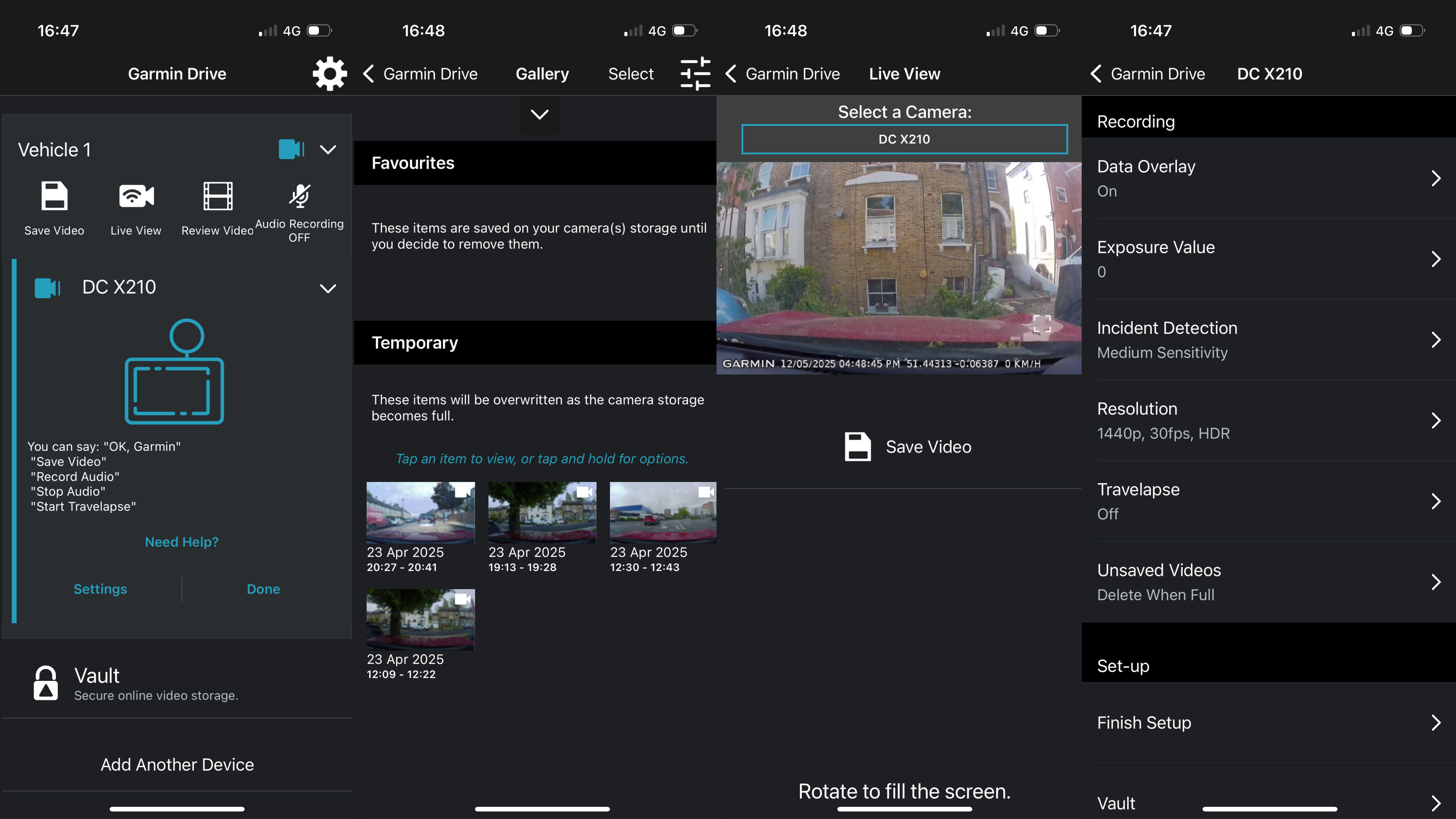Collapse the Vehicle 1 chevron
The width and height of the screenshot is (1456, 819).
tap(328, 150)
